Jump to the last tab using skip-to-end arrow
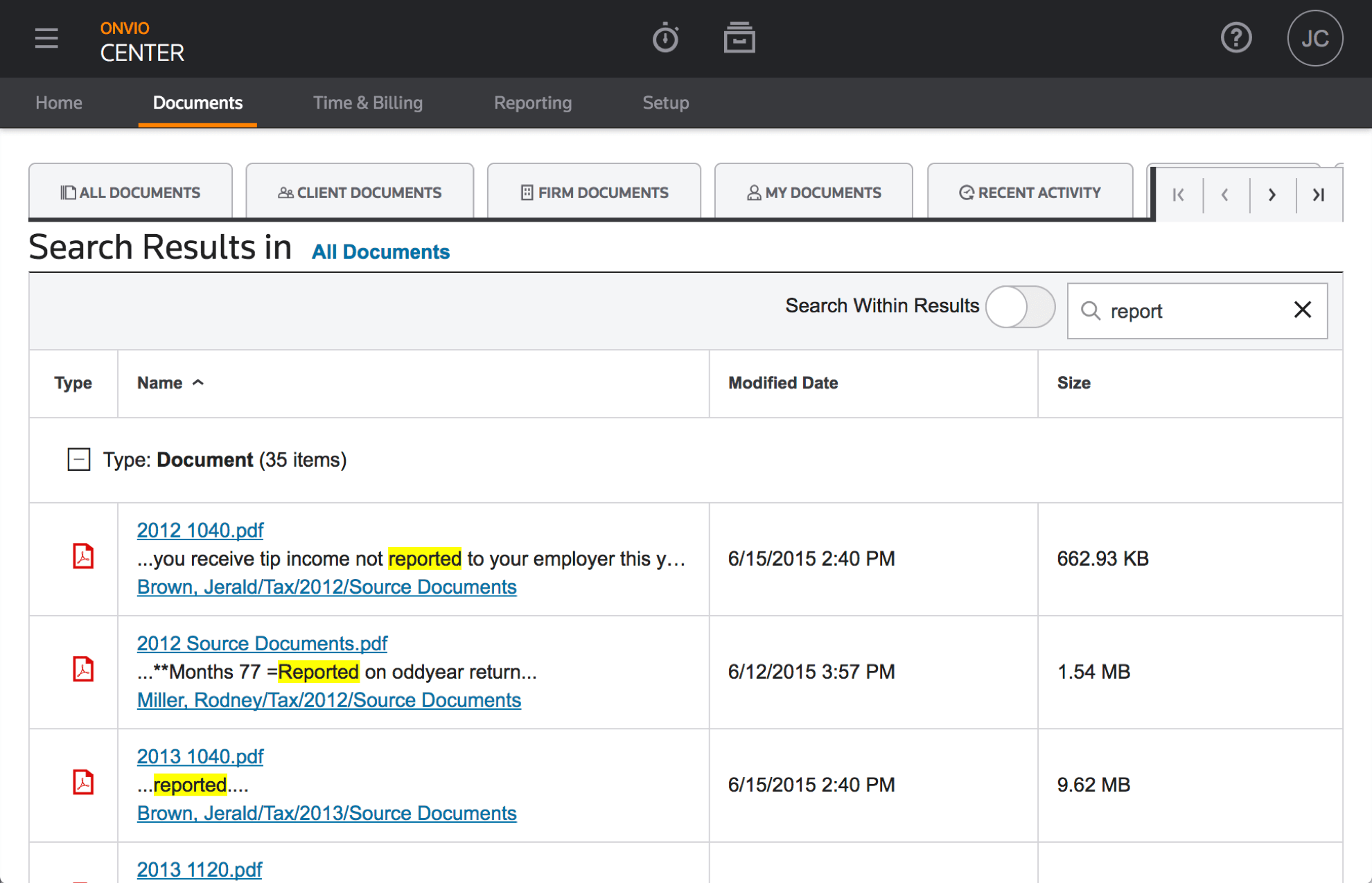Image resolution: width=1372 pixels, height=883 pixels. (1319, 195)
